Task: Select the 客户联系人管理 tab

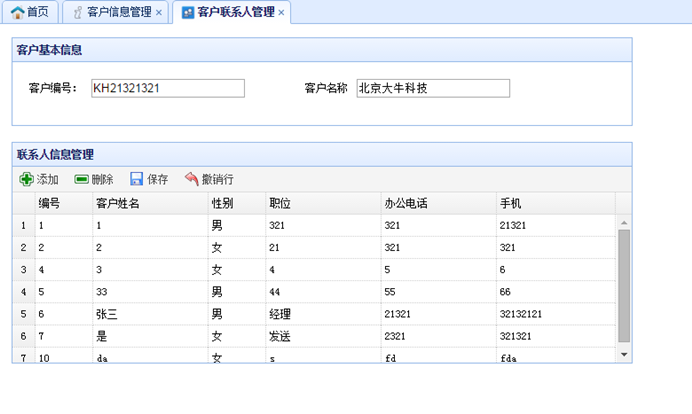Action: 232,12
